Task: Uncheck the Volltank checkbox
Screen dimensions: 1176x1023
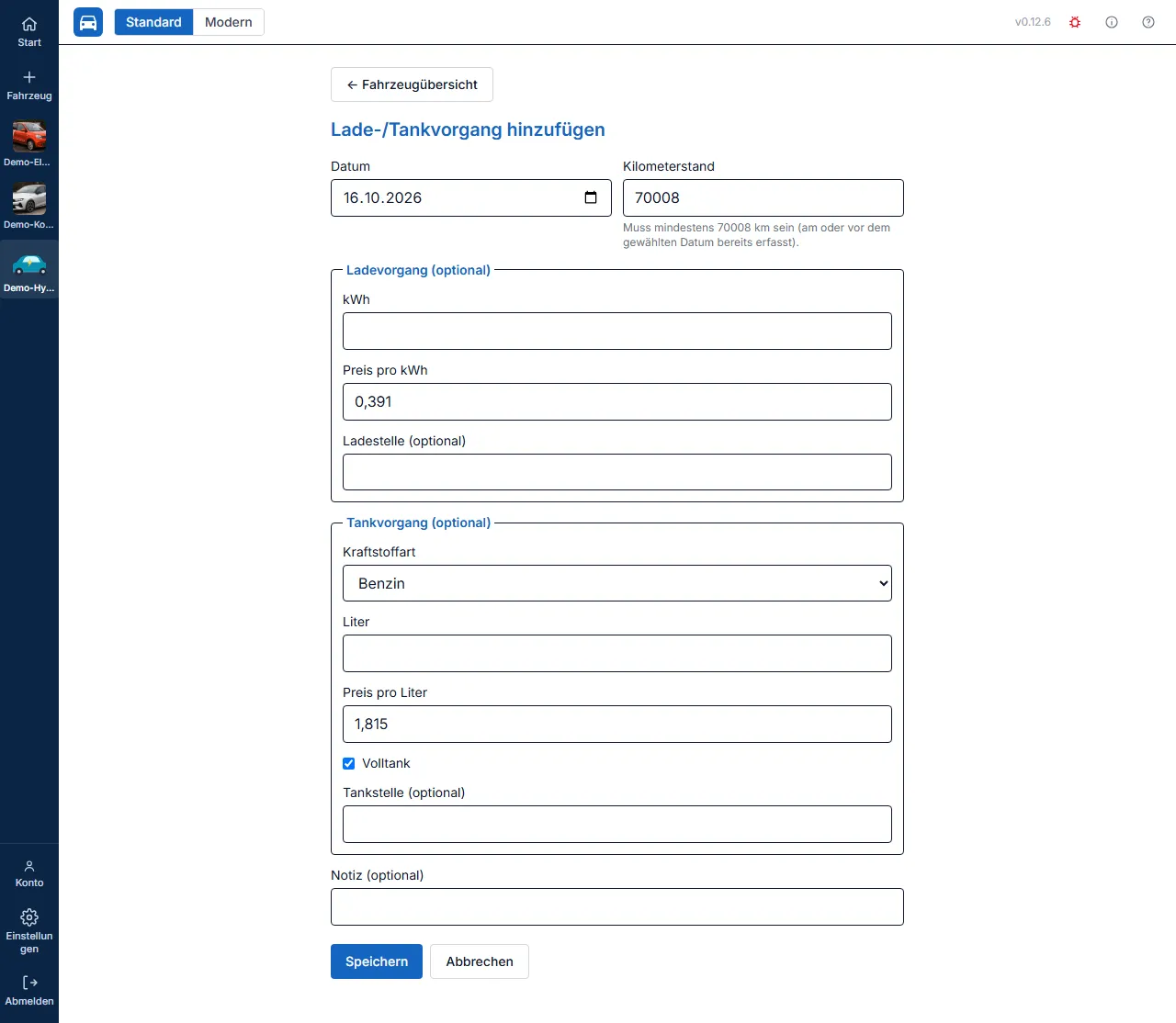Action: (349, 763)
